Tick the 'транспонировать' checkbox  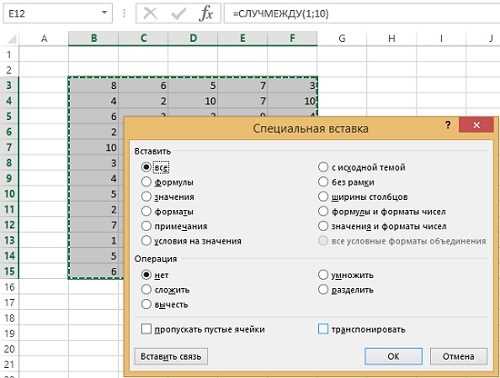coord(323,329)
